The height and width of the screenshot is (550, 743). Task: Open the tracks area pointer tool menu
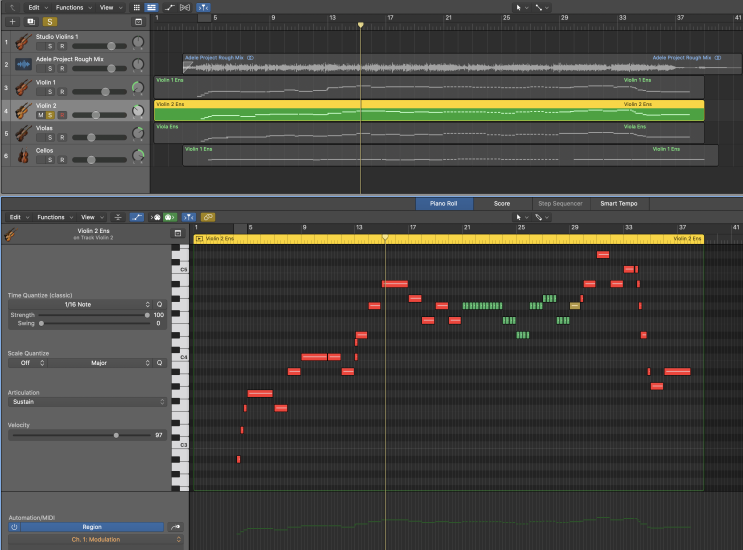coord(522,8)
